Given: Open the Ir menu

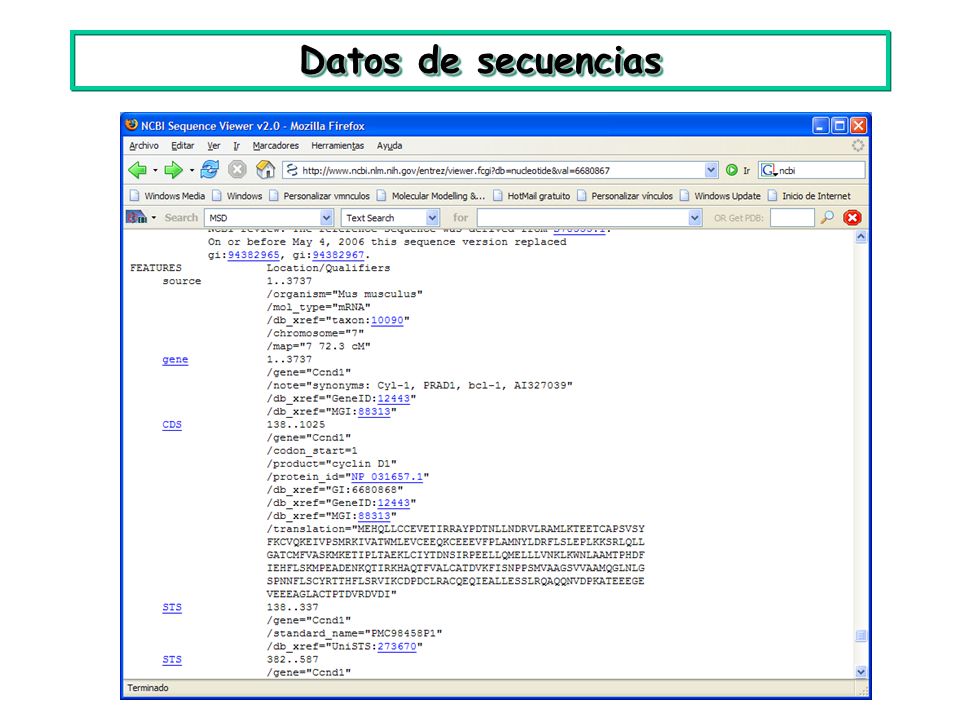Looking at the screenshot, I should click(x=236, y=146).
